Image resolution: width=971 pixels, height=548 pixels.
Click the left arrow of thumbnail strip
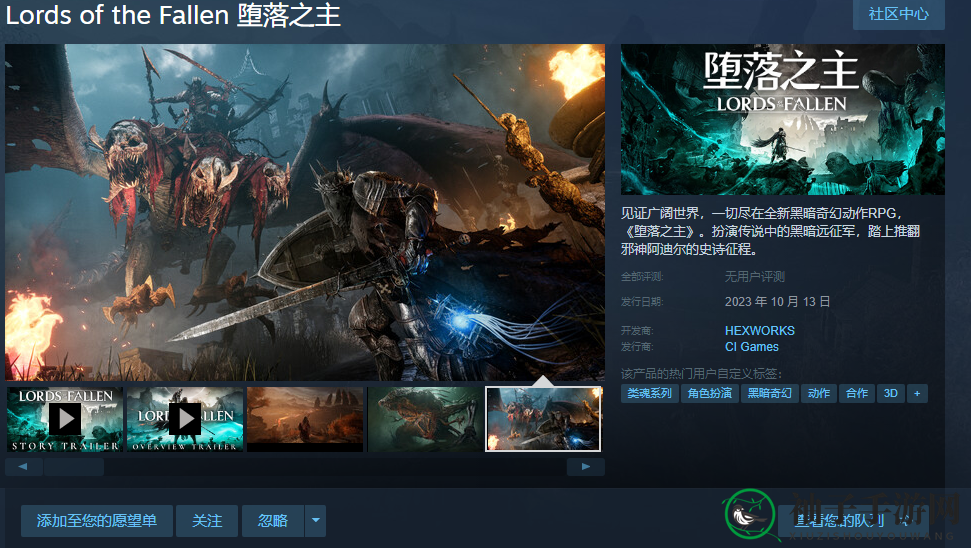coord(24,467)
